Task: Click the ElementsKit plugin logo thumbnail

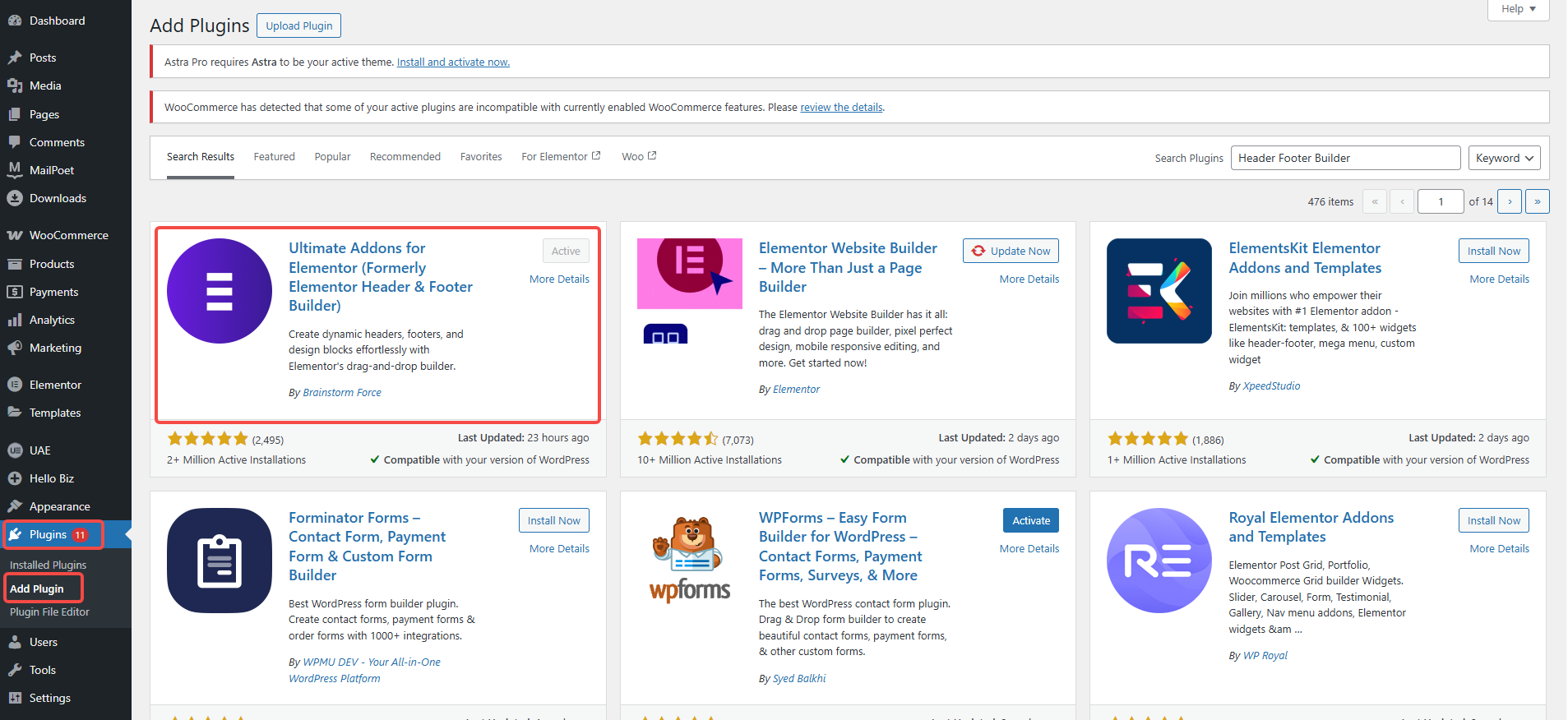Action: click(1159, 291)
